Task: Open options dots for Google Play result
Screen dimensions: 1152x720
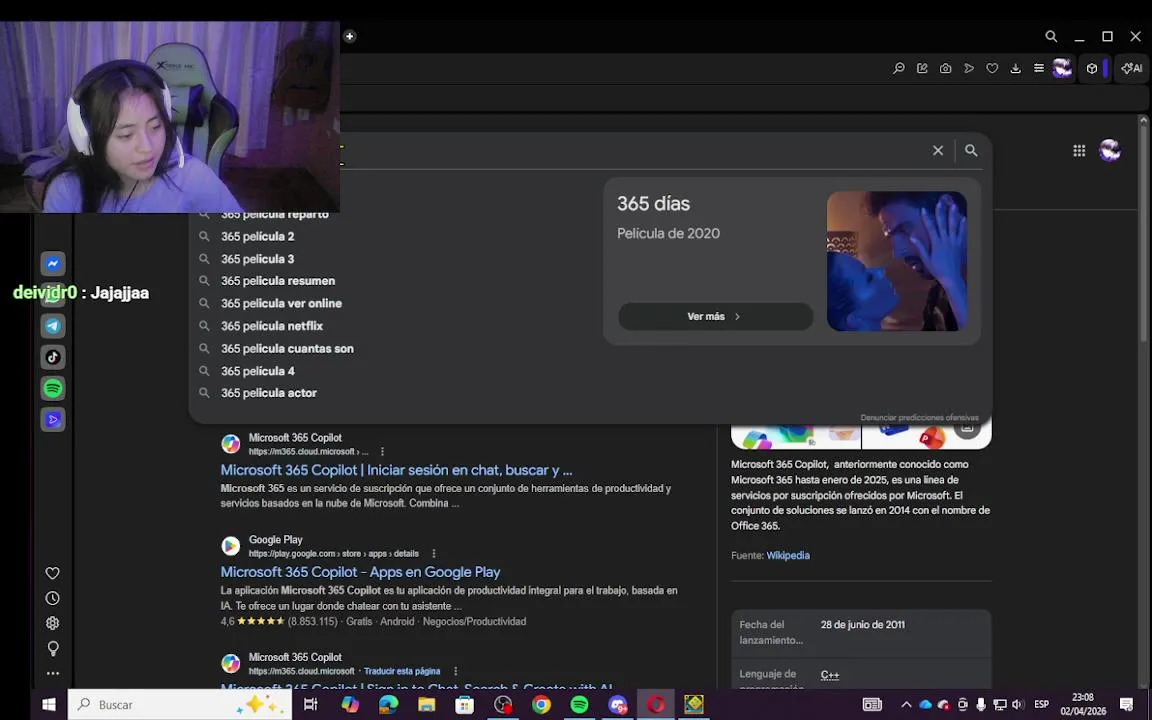Action: pyautogui.click(x=433, y=554)
